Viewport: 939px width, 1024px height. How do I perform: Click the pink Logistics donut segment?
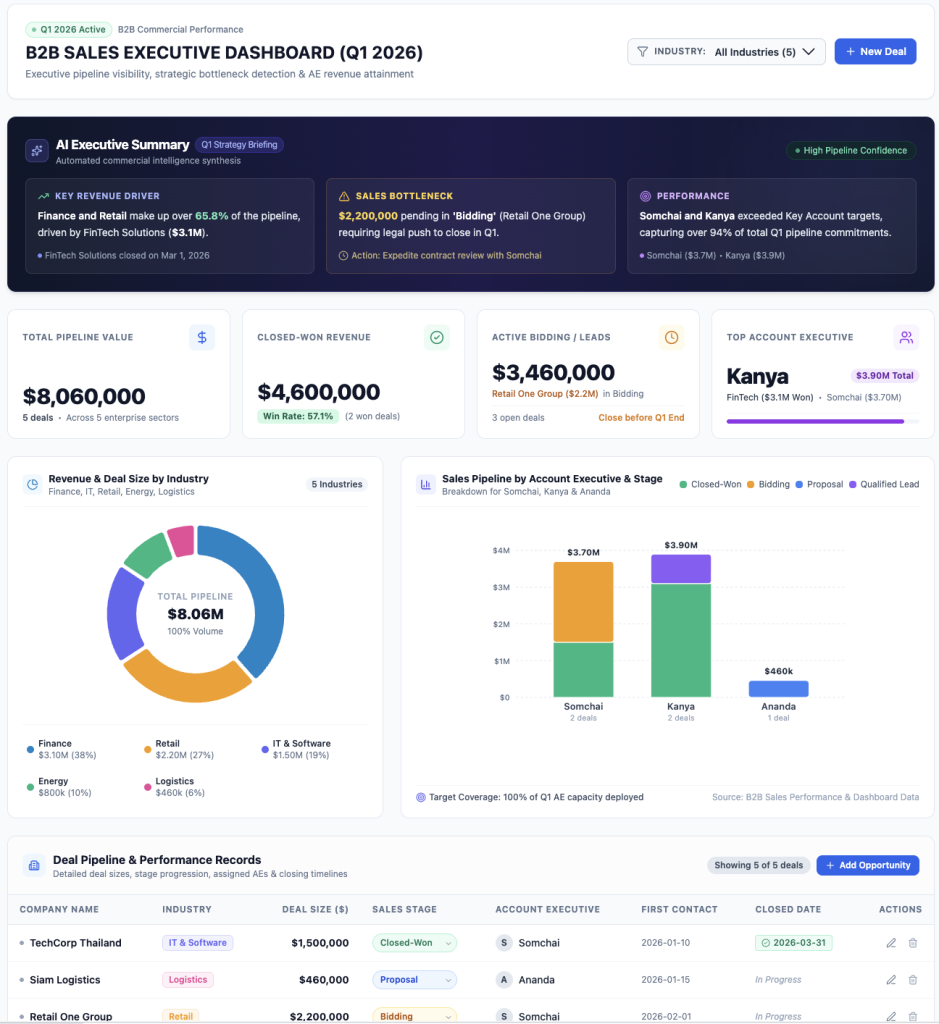point(182,541)
